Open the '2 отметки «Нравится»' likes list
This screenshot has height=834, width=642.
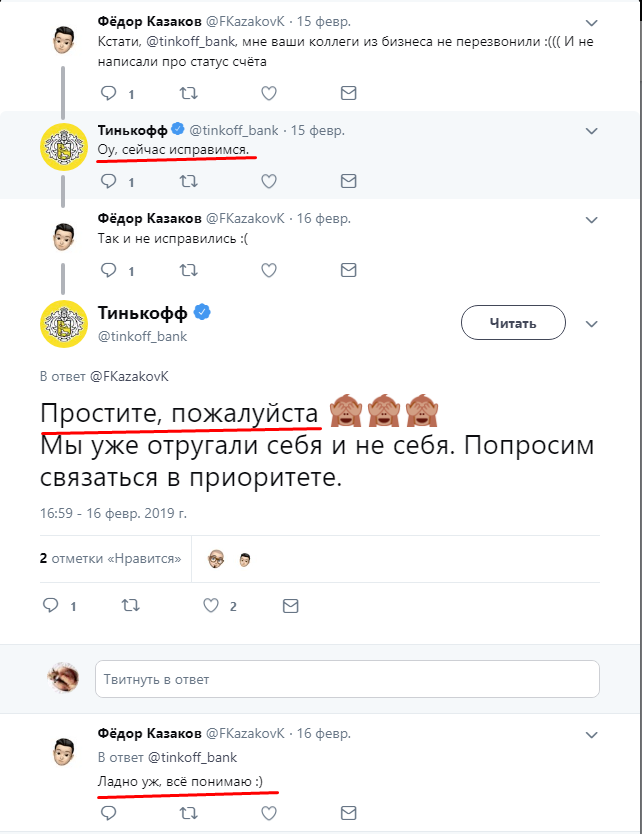tap(110, 559)
